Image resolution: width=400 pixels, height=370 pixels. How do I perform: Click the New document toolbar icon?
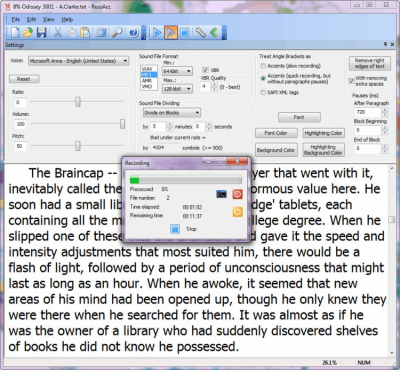pos(15,32)
